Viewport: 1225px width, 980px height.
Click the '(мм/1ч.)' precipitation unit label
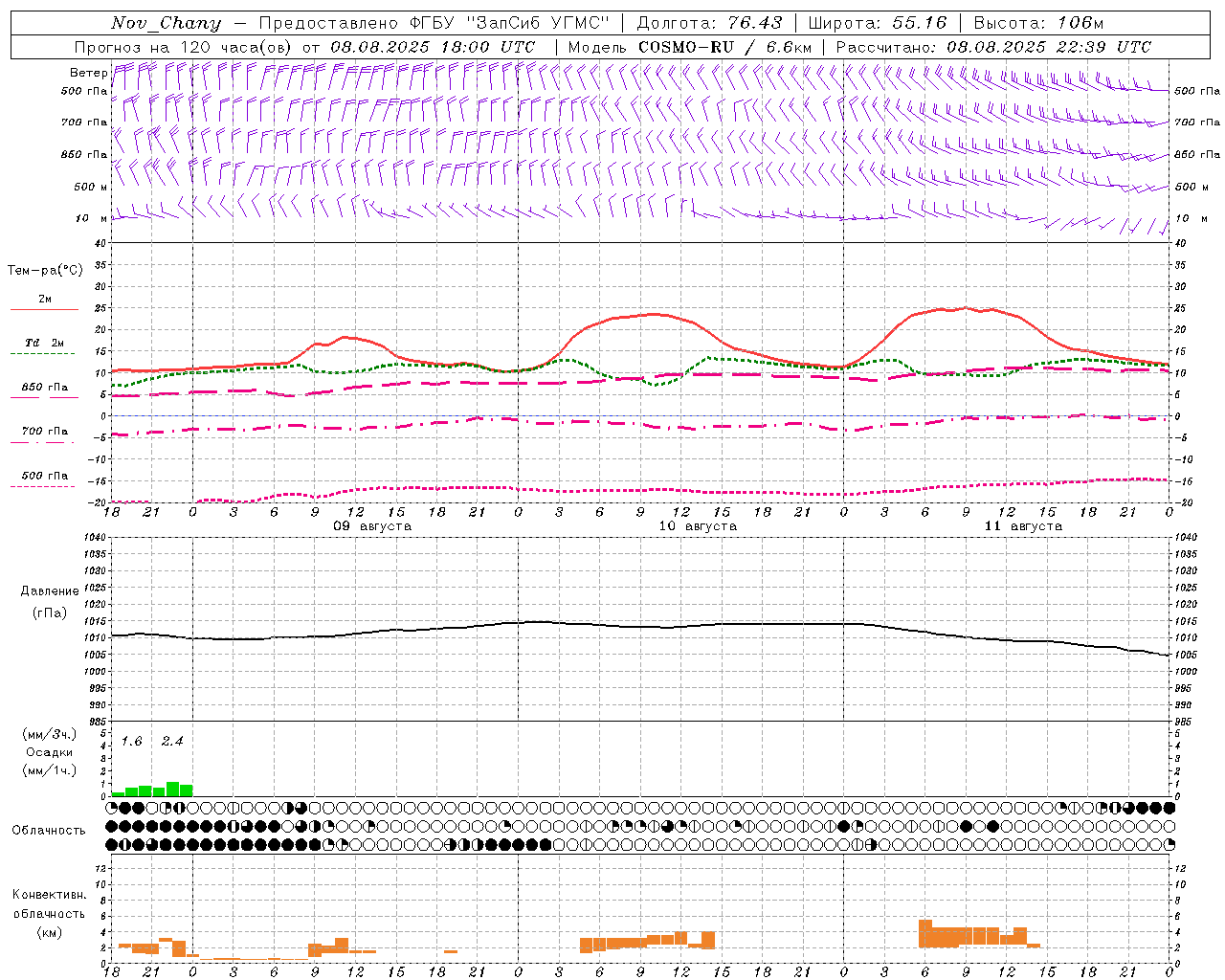[50, 770]
